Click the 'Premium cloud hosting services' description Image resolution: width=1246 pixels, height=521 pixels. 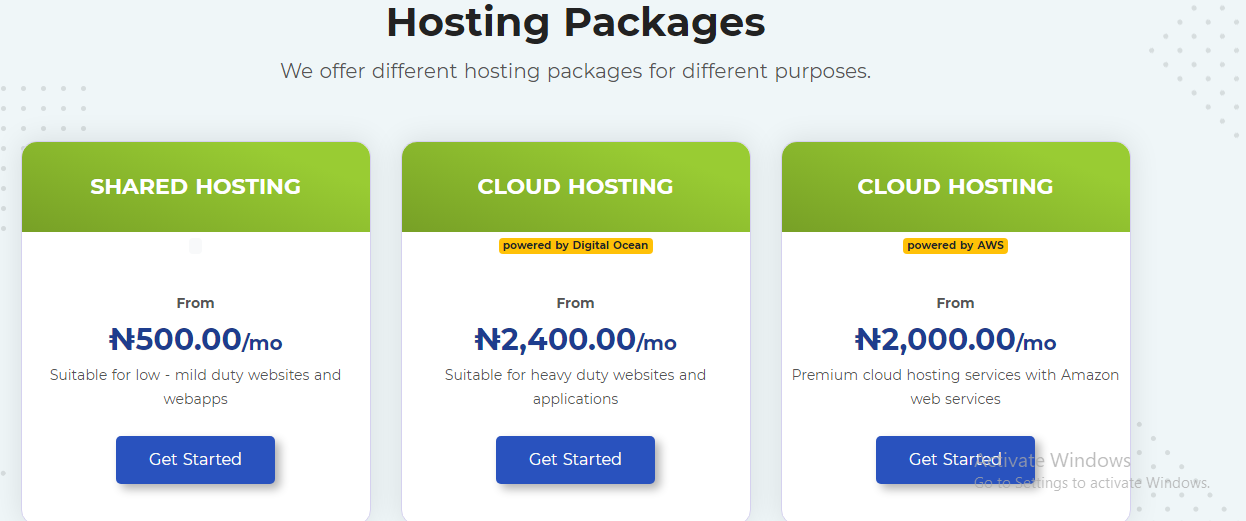(x=955, y=387)
